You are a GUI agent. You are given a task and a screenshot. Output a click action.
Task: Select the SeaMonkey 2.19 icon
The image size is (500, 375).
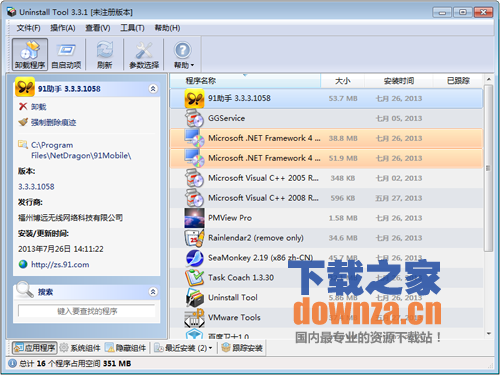(194, 258)
